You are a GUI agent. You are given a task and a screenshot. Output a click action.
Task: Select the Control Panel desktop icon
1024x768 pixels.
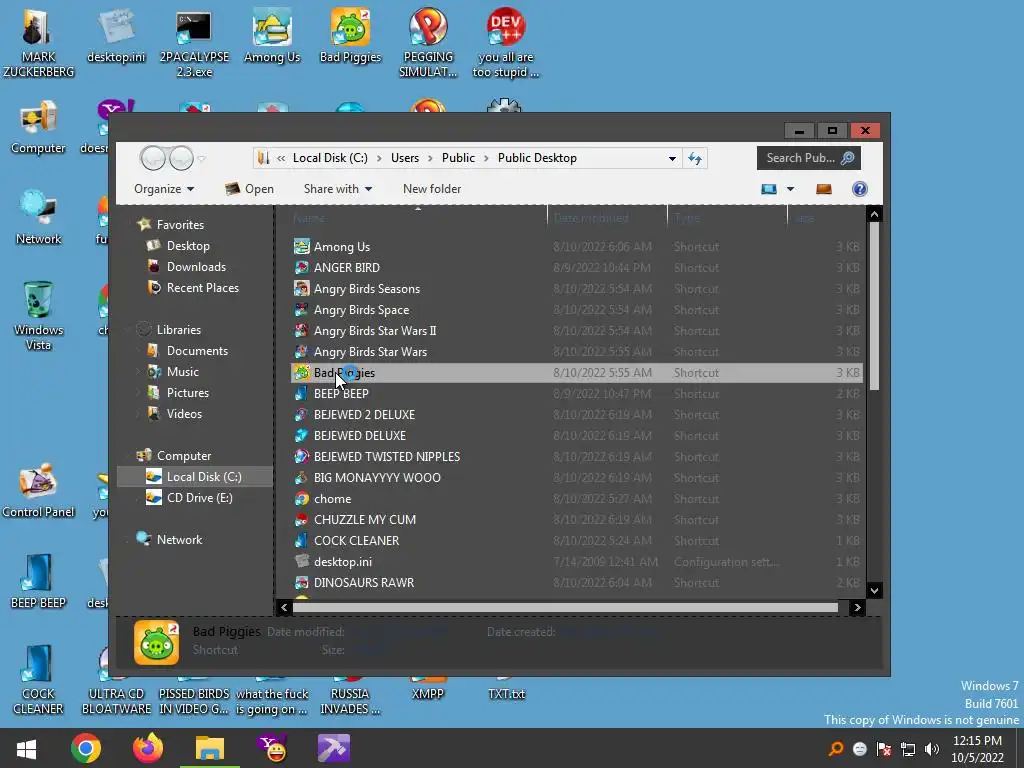(x=38, y=491)
